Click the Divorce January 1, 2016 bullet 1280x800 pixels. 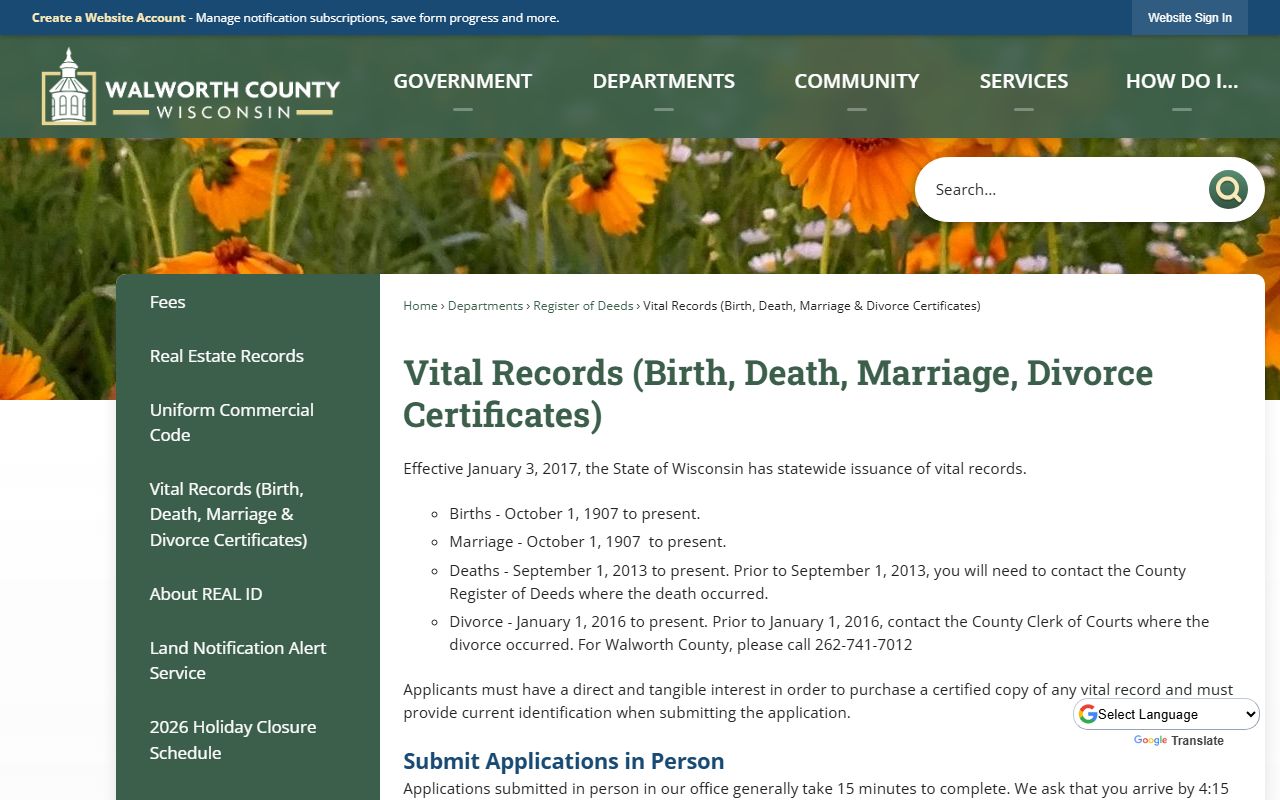tap(829, 633)
